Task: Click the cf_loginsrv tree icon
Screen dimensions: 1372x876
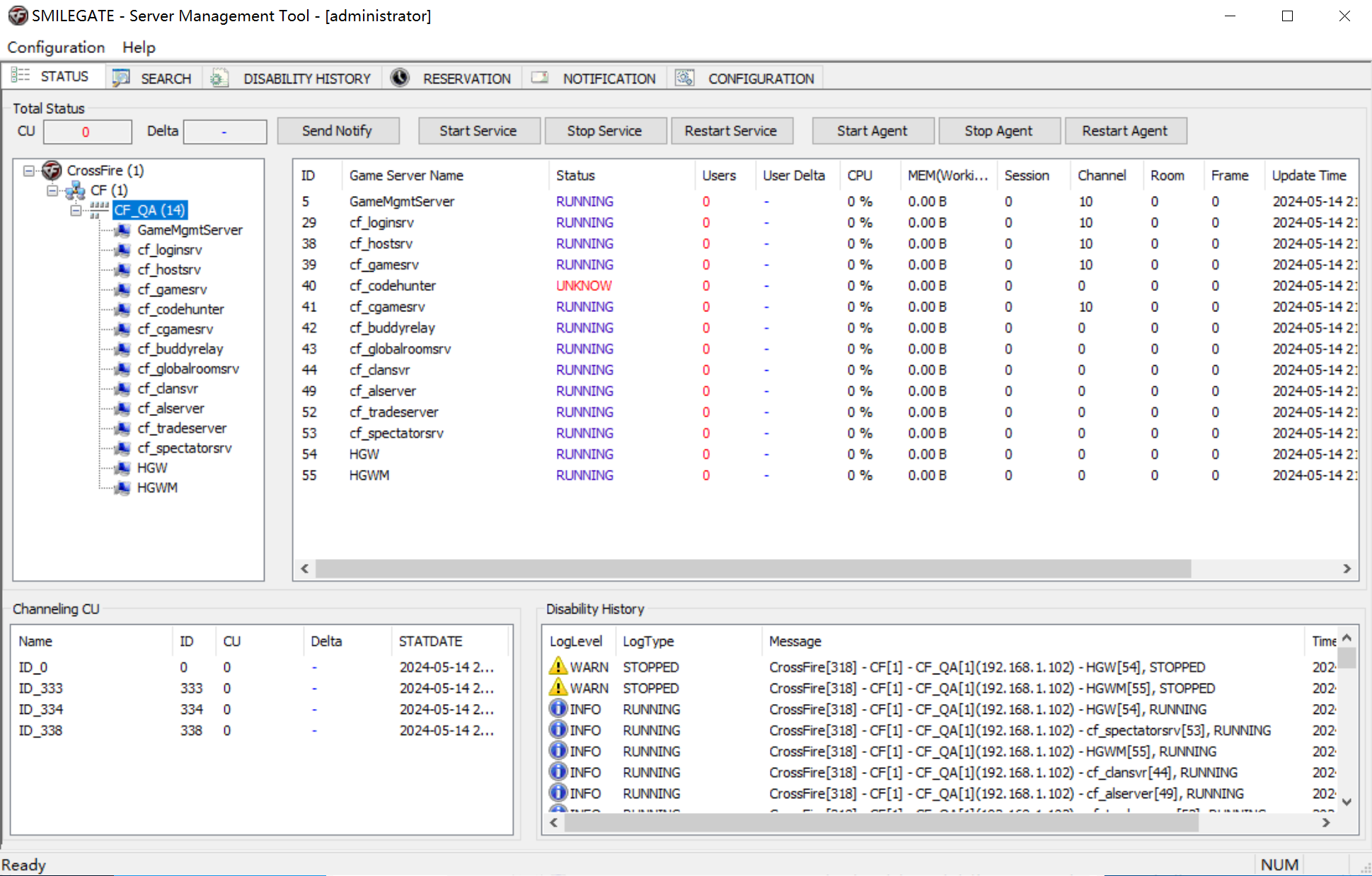Action: tap(122, 250)
